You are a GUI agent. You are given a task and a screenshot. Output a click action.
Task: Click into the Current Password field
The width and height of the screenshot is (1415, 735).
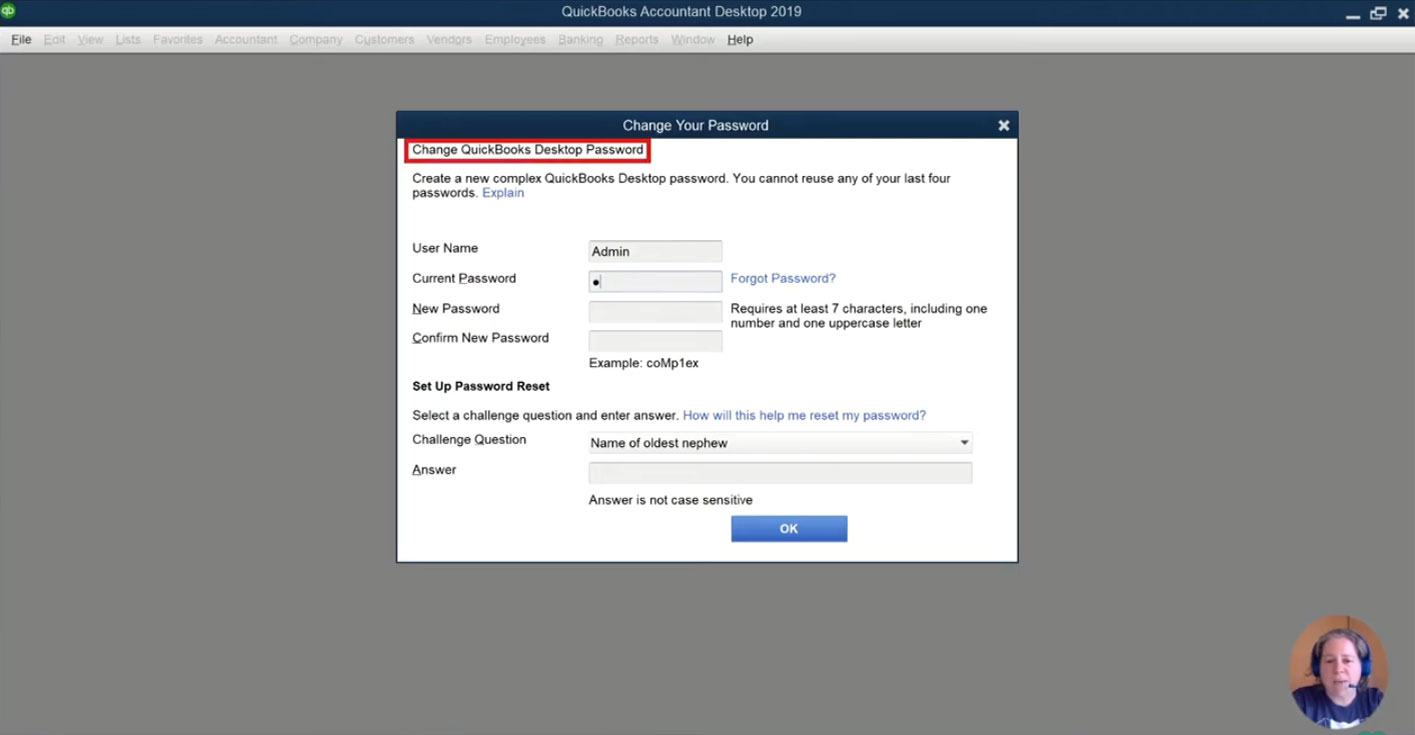[x=655, y=281]
